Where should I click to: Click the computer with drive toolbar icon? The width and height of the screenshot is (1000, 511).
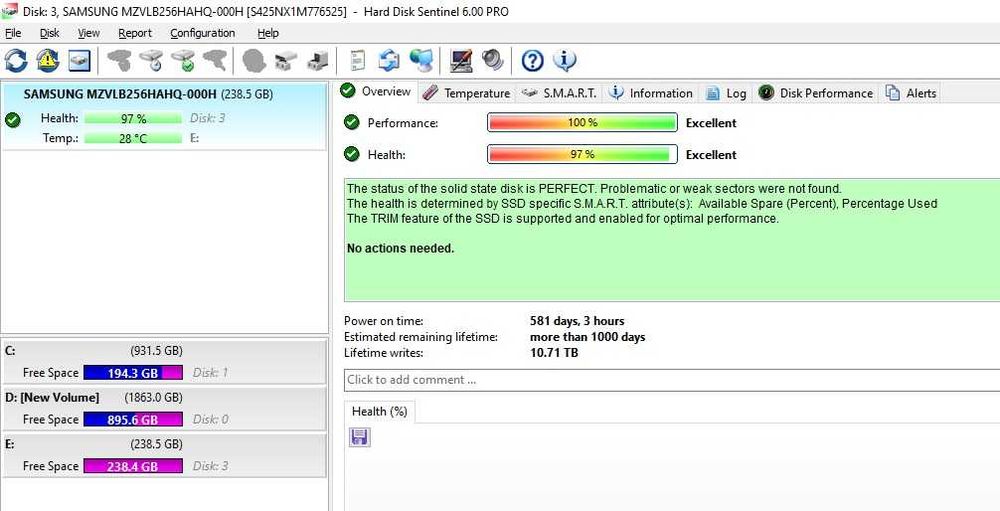317,61
